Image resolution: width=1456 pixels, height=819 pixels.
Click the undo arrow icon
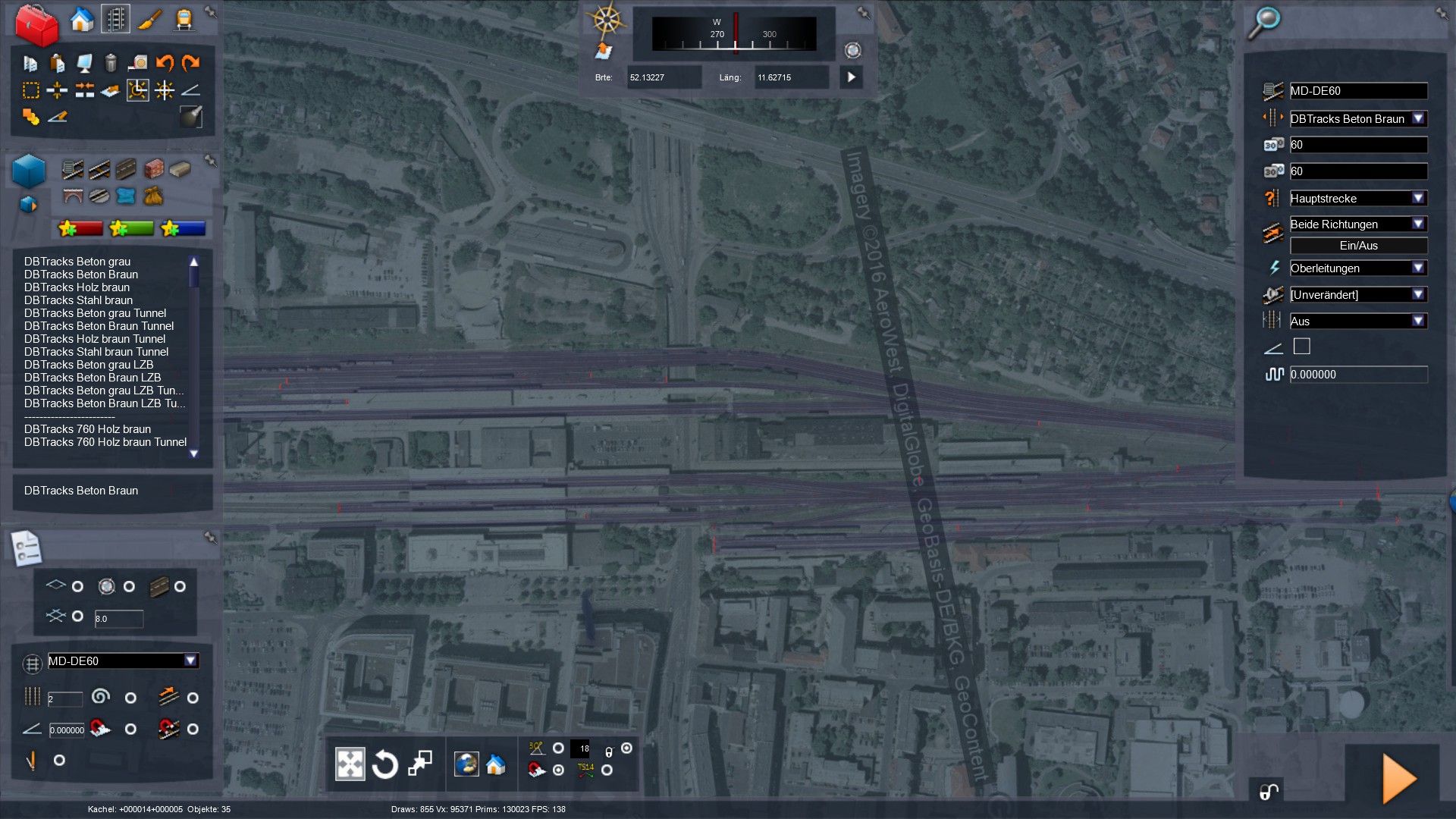pyautogui.click(x=165, y=63)
